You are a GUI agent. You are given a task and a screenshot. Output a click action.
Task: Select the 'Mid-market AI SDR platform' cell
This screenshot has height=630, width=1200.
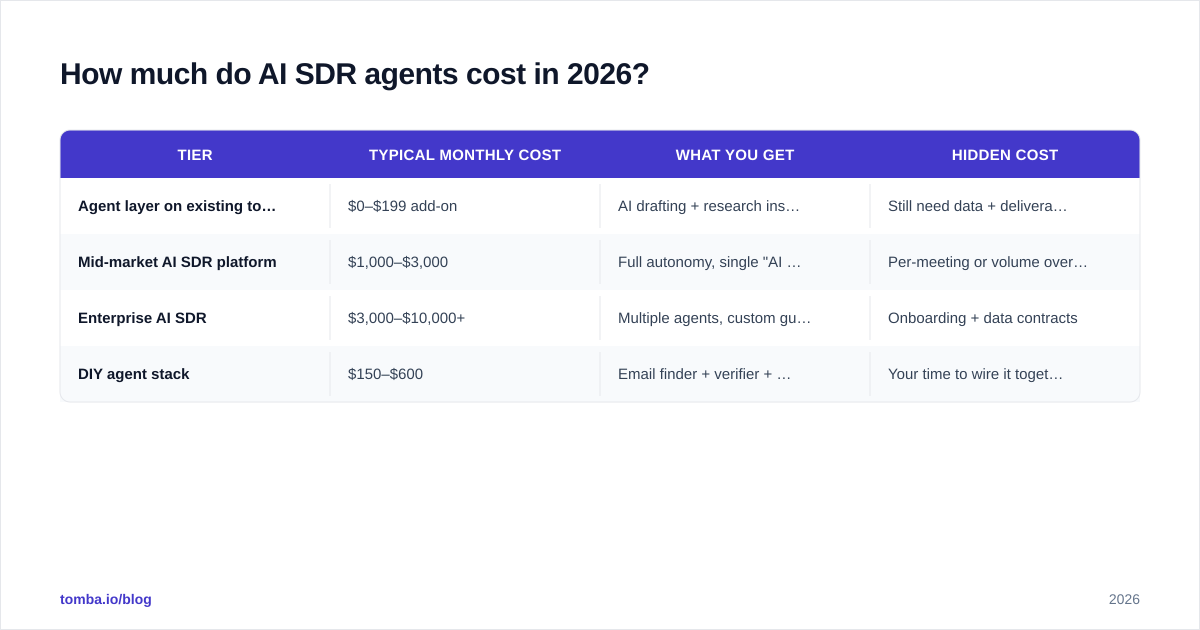(195, 262)
